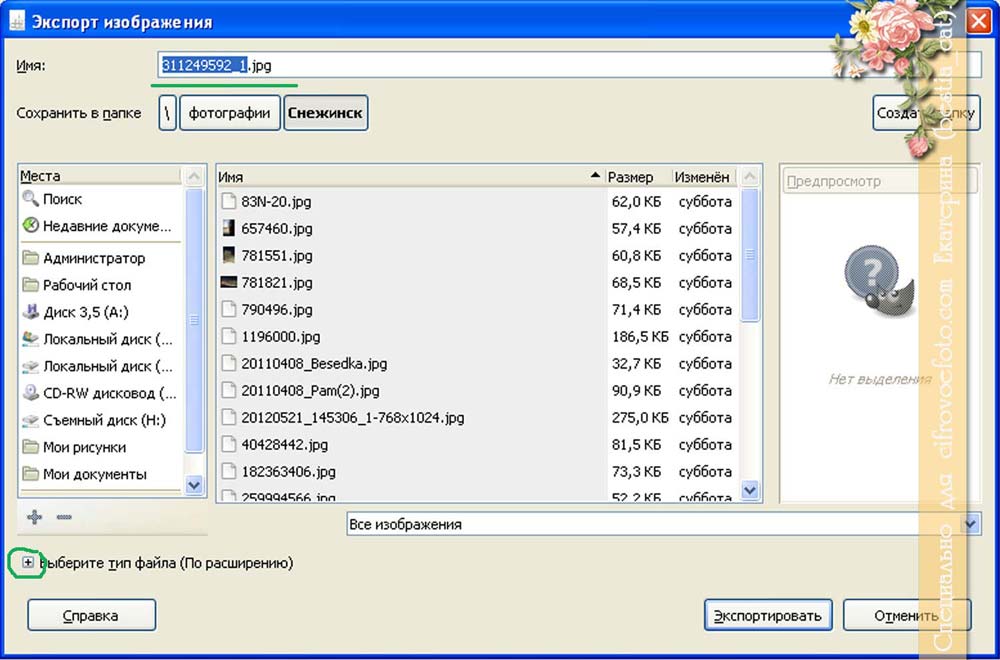The height and width of the screenshot is (660, 1000).
Task: Sort files by Изменён column
Action: tap(702, 177)
